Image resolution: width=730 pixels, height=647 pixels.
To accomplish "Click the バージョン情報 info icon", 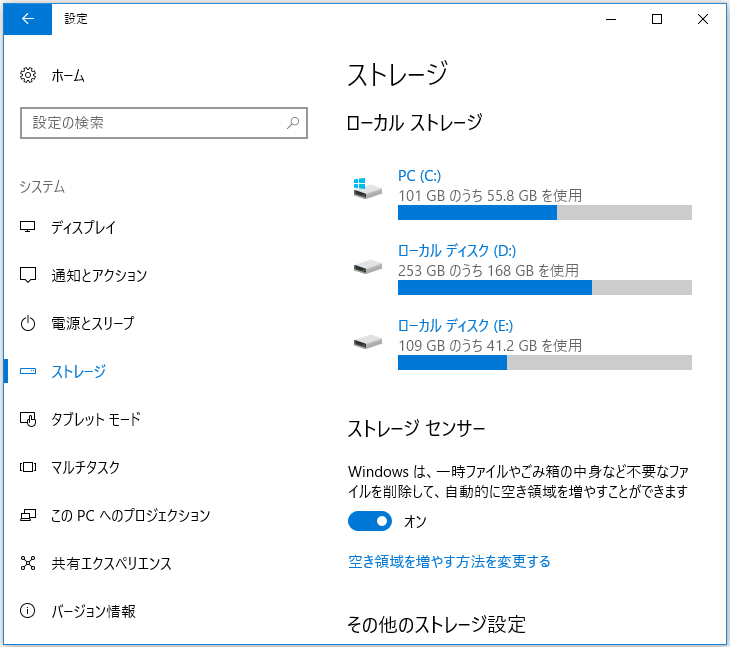I will coord(28,611).
